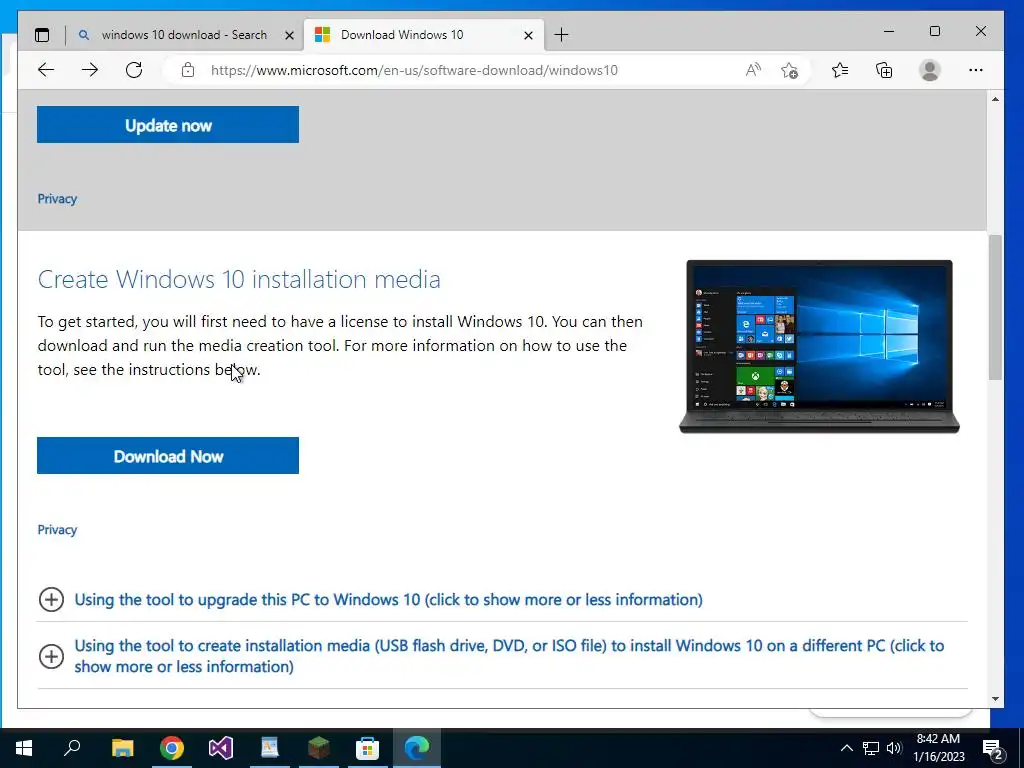Select the Download Windows 10 tab
1024x768 pixels.
(x=423, y=35)
